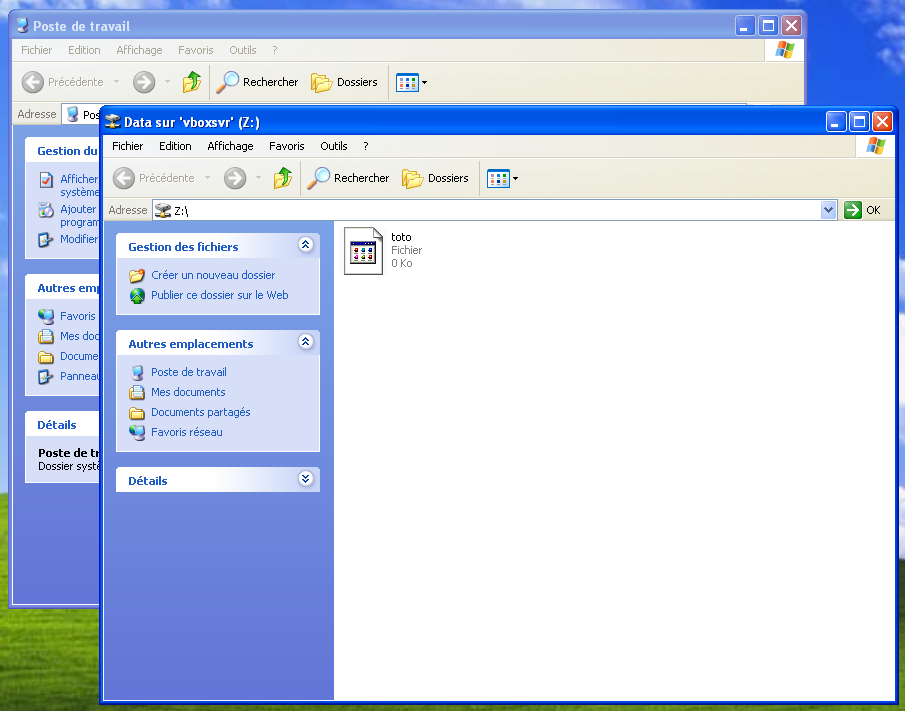Image resolution: width=905 pixels, height=711 pixels.
Task: Click the Z:\ address input field
Action: [x=490, y=210]
